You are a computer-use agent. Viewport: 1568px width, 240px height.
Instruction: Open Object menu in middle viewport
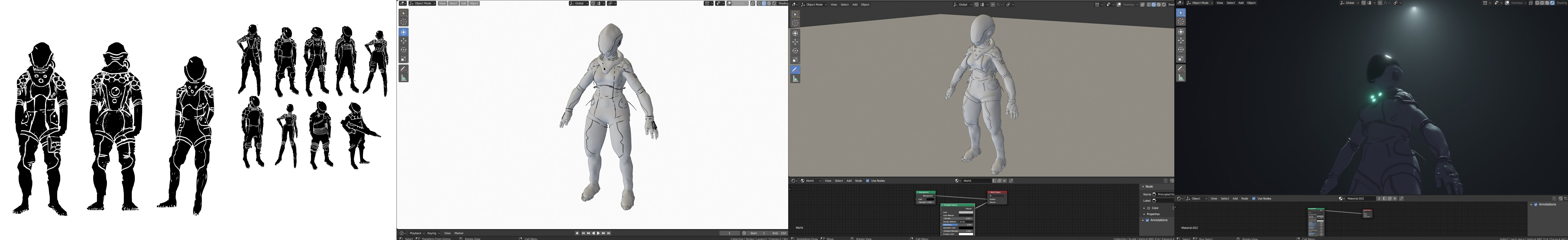(865, 4)
